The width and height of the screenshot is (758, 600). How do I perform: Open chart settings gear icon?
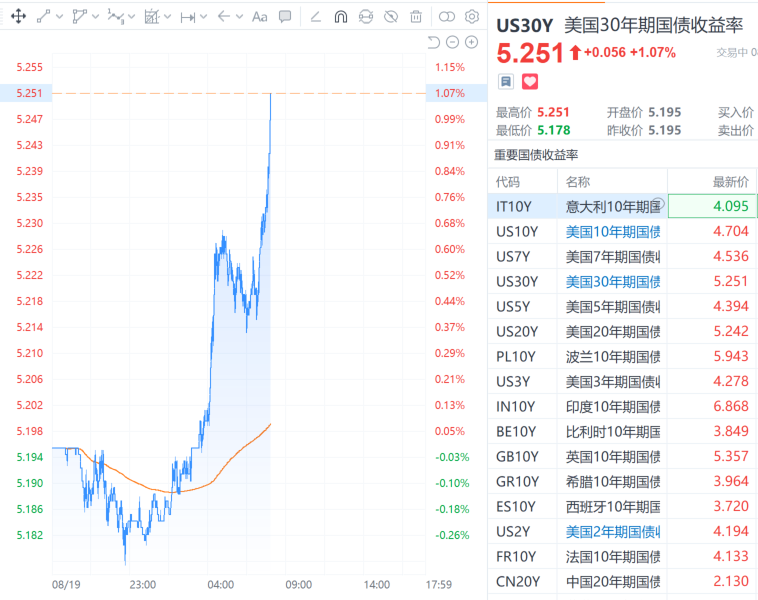(x=472, y=17)
